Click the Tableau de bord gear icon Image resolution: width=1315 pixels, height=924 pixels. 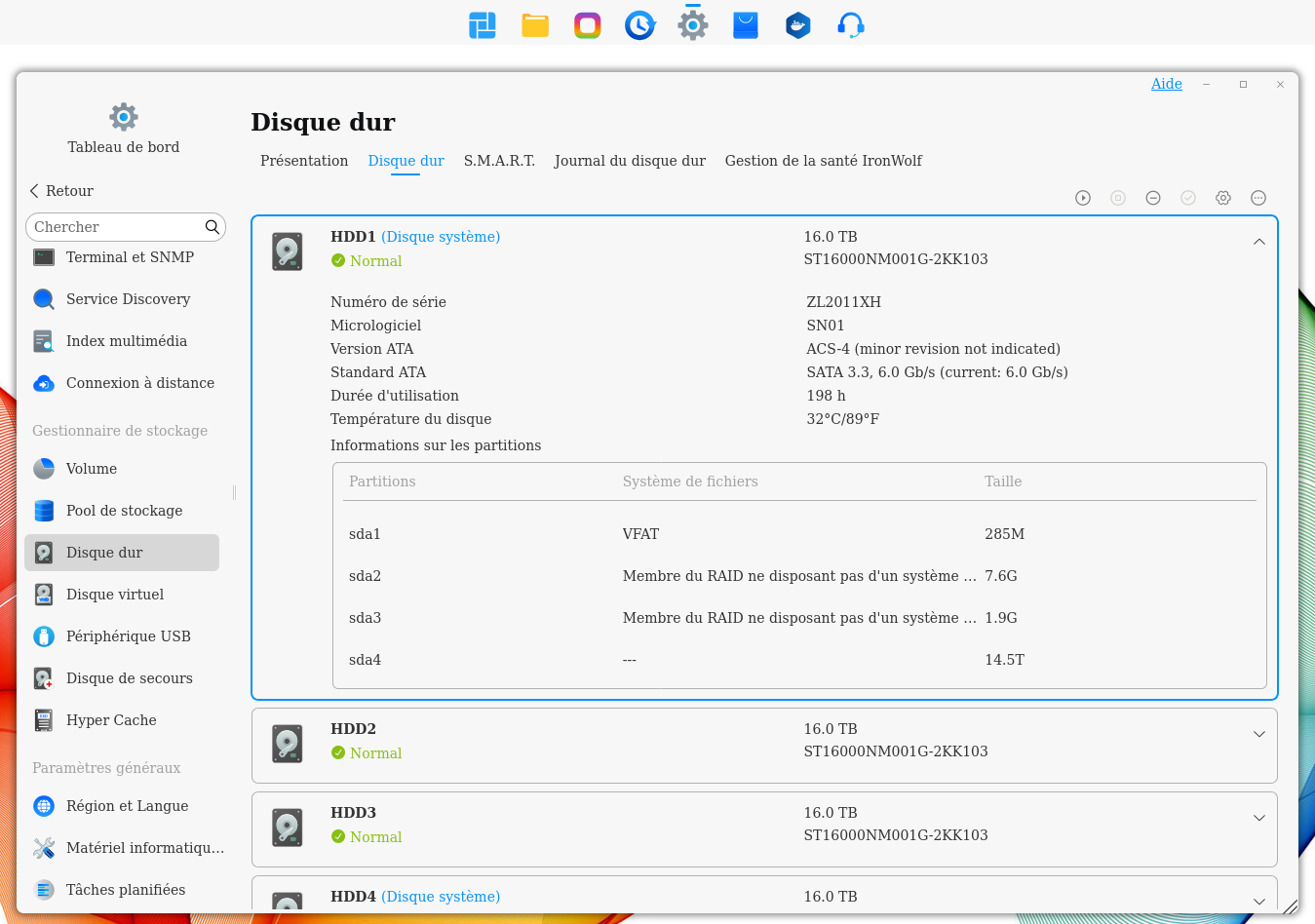pyautogui.click(x=124, y=117)
